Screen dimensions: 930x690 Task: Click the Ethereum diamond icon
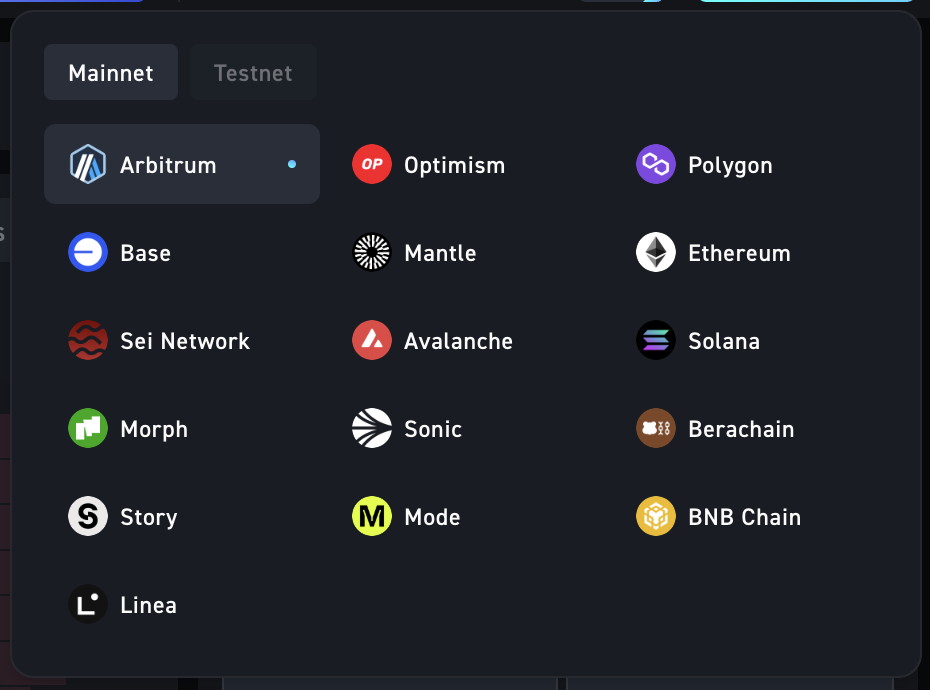point(656,253)
